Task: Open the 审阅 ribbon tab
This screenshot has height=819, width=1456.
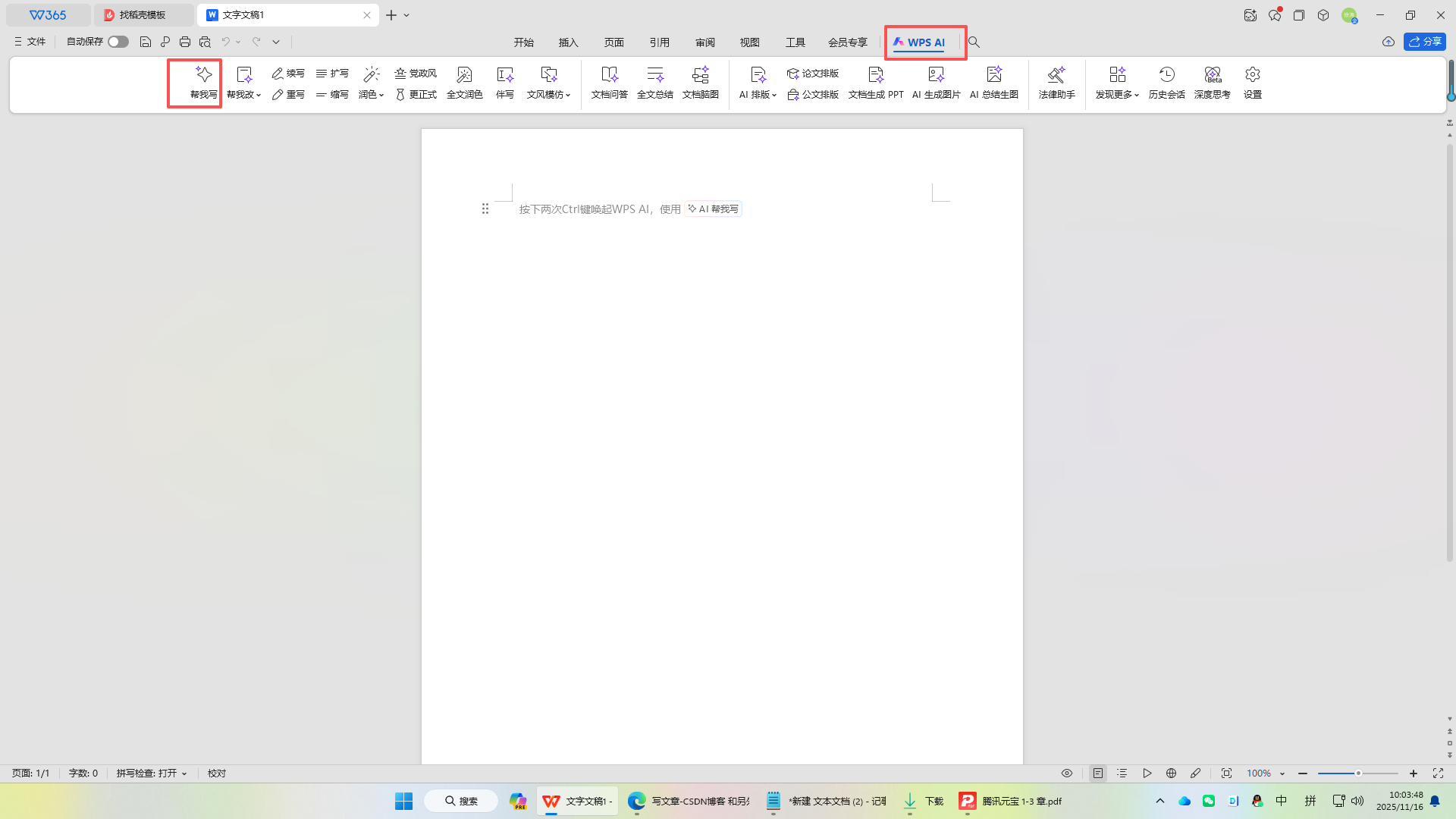Action: point(704,42)
